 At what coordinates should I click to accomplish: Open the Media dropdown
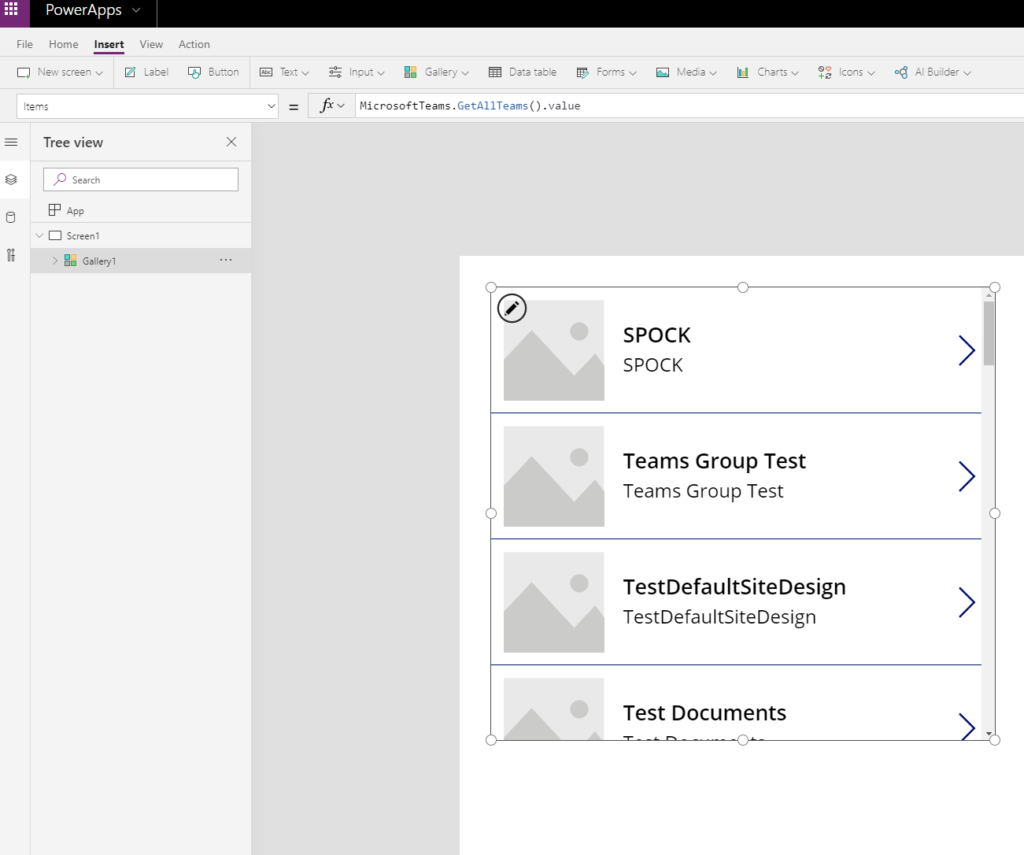pyautogui.click(x=686, y=73)
